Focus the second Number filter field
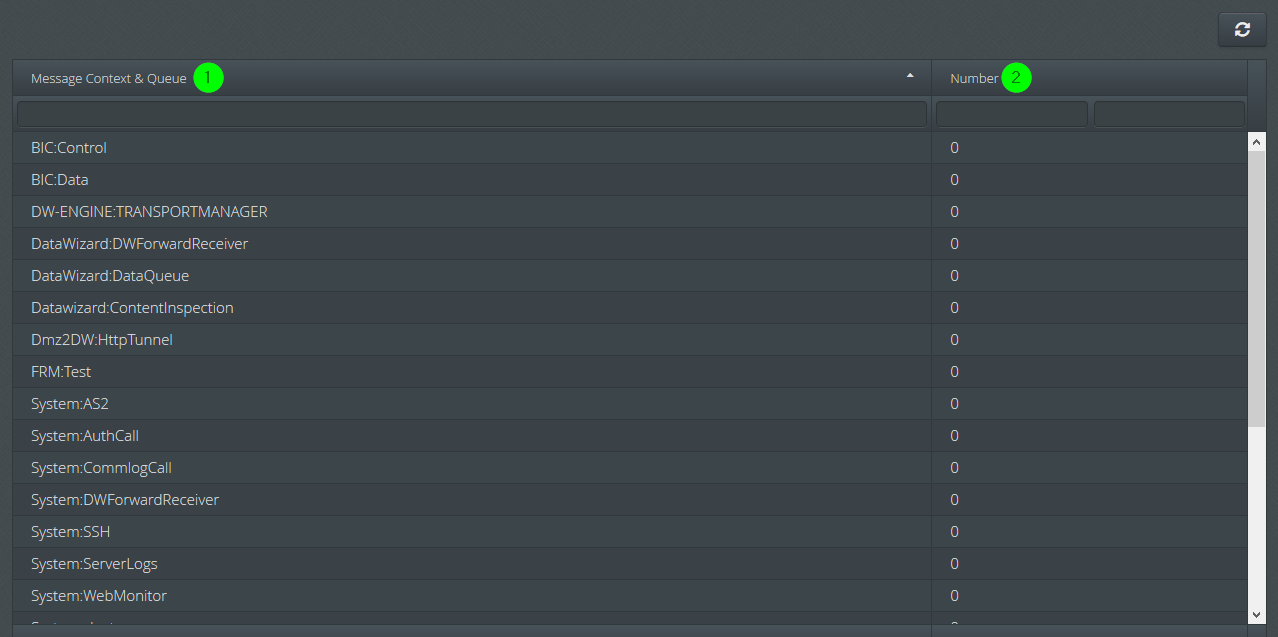 [x=1169, y=114]
